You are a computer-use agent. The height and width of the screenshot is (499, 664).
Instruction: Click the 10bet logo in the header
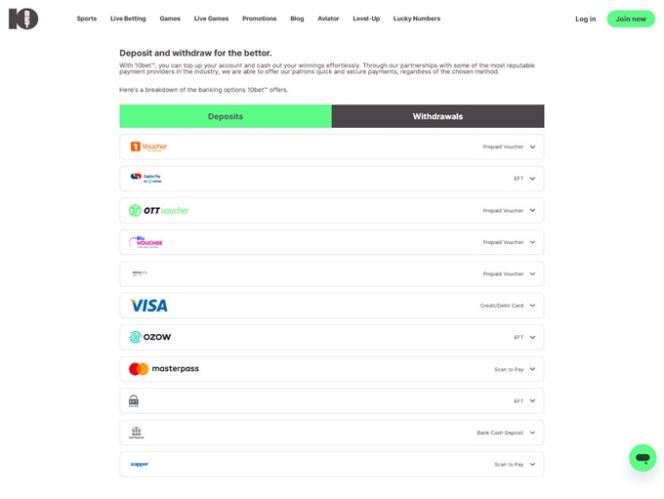point(23,18)
